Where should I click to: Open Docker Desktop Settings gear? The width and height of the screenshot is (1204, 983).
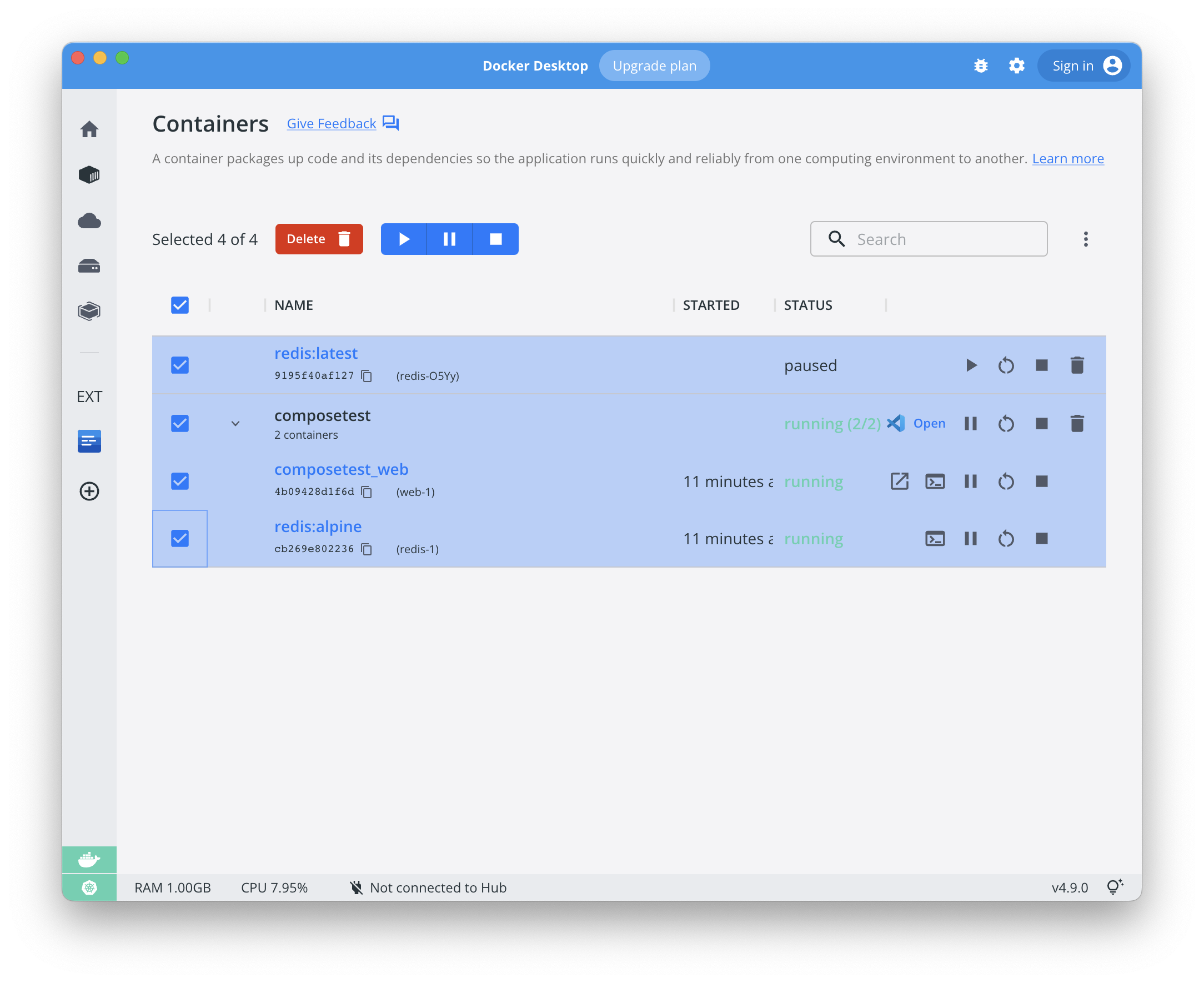[1016, 66]
